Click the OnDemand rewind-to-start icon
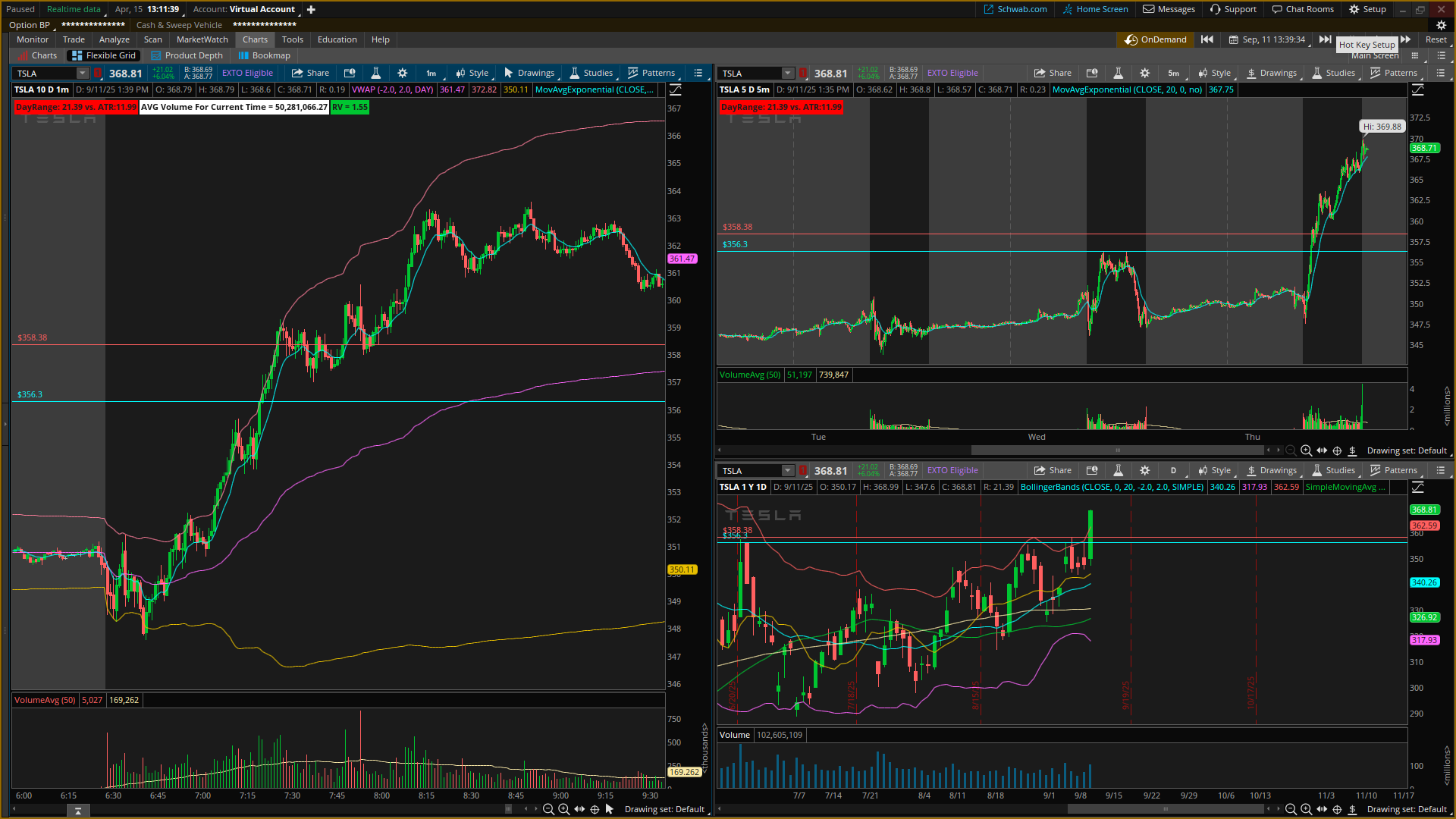1456x819 pixels. pos(1207,39)
